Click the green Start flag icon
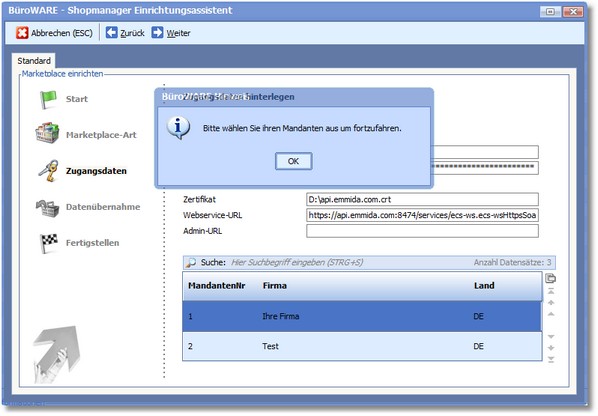This screenshot has width=598, height=416. point(48,100)
